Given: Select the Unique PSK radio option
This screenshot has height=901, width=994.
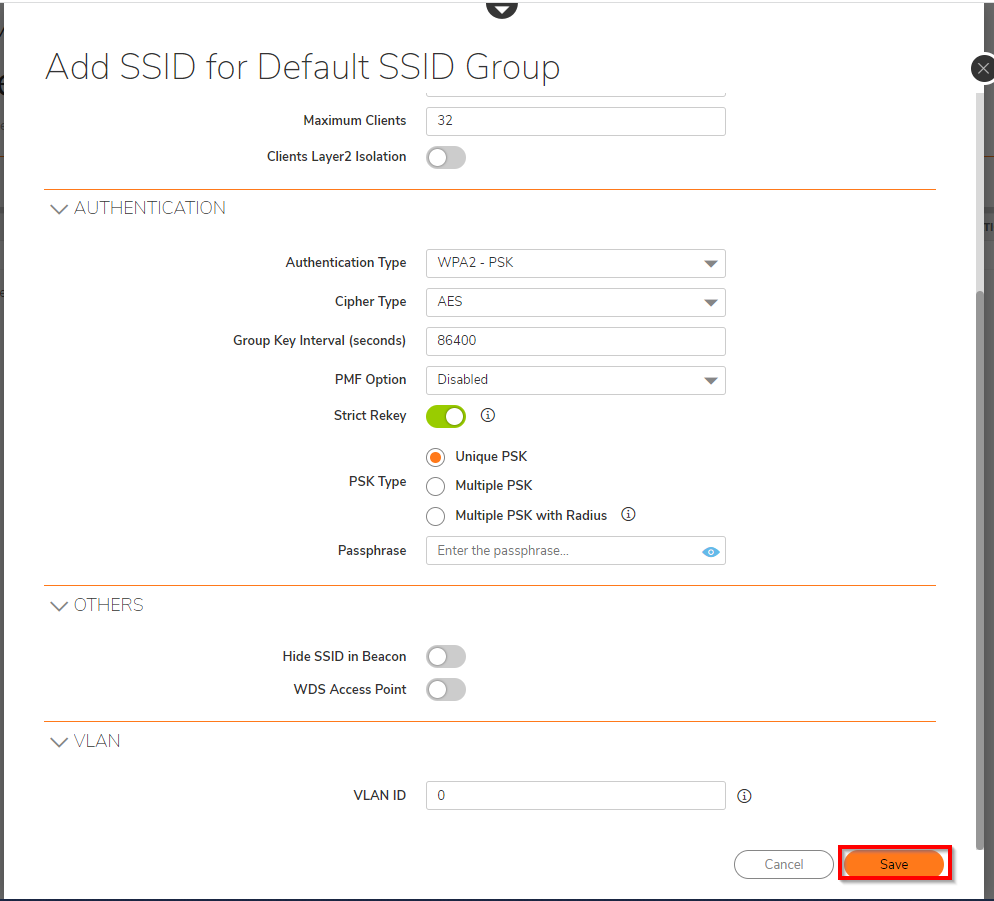Looking at the screenshot, I should (x=436, y=457).
